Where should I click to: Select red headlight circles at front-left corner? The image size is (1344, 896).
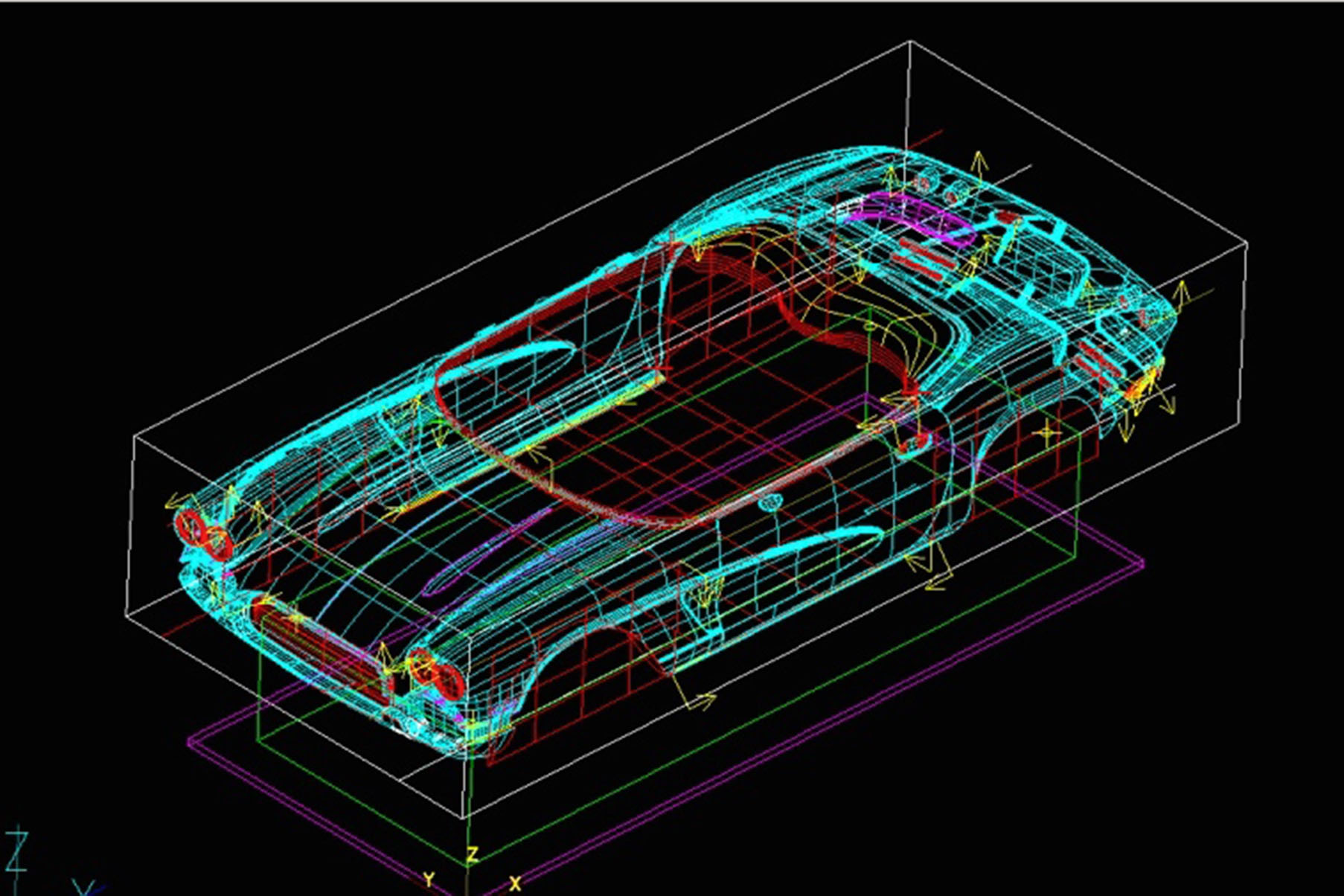(x=203, y=535)
